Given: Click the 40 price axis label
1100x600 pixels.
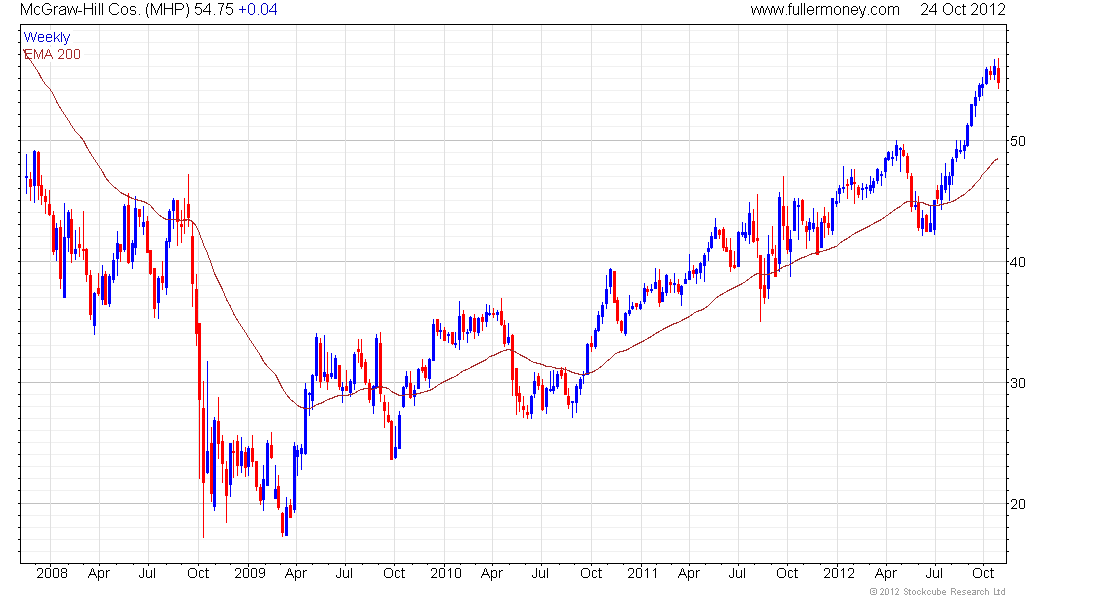Looking at the screenshot, I should tap(1017, 262).
